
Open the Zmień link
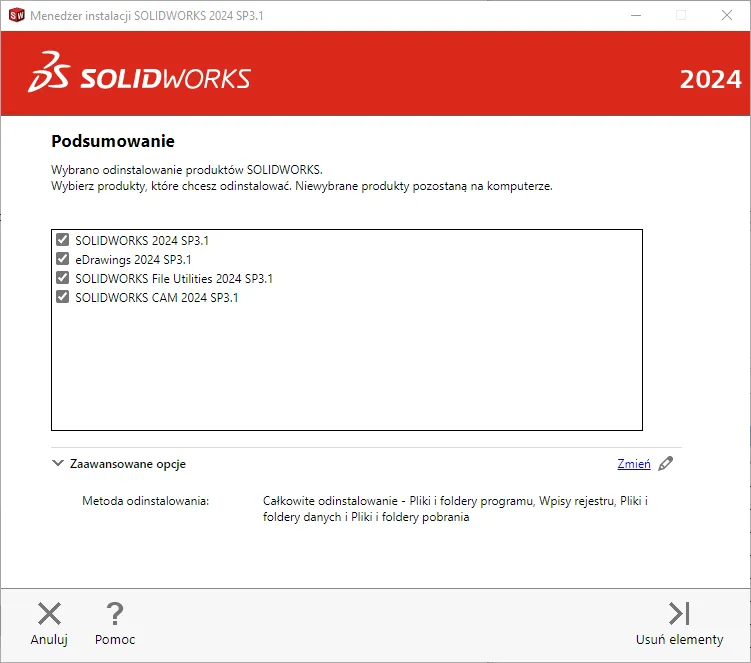634,464
